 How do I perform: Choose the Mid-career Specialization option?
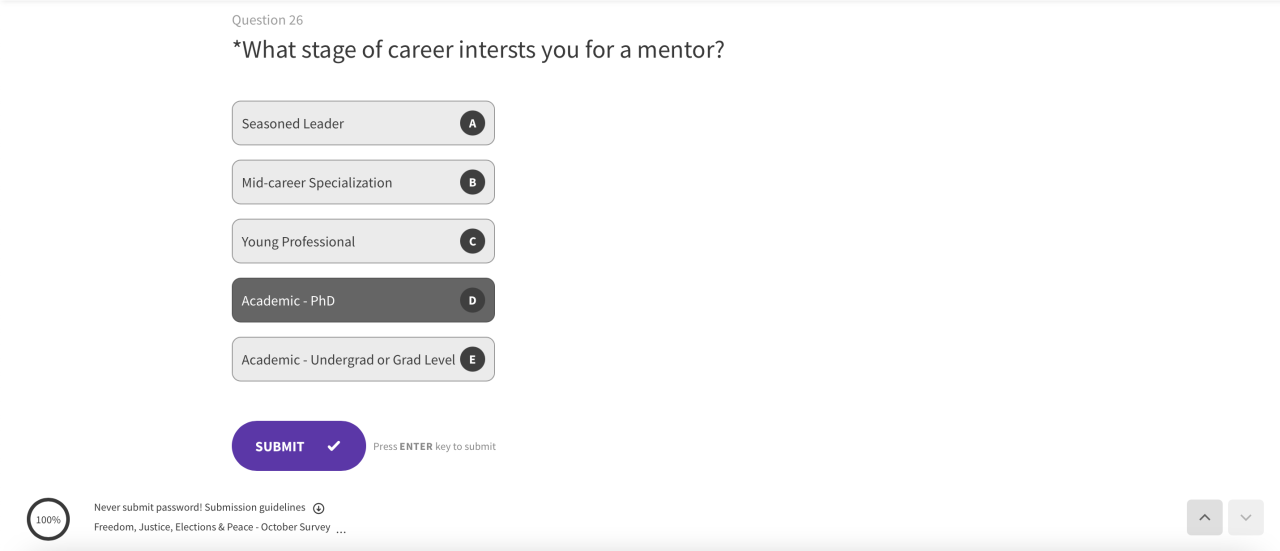point(345,182)
